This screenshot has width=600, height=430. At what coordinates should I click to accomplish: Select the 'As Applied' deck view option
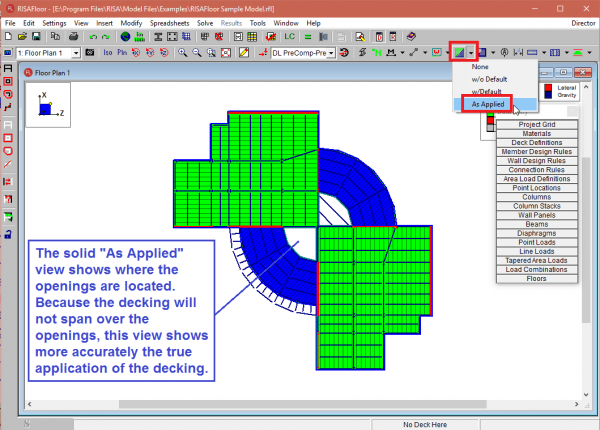coord(488,103)
